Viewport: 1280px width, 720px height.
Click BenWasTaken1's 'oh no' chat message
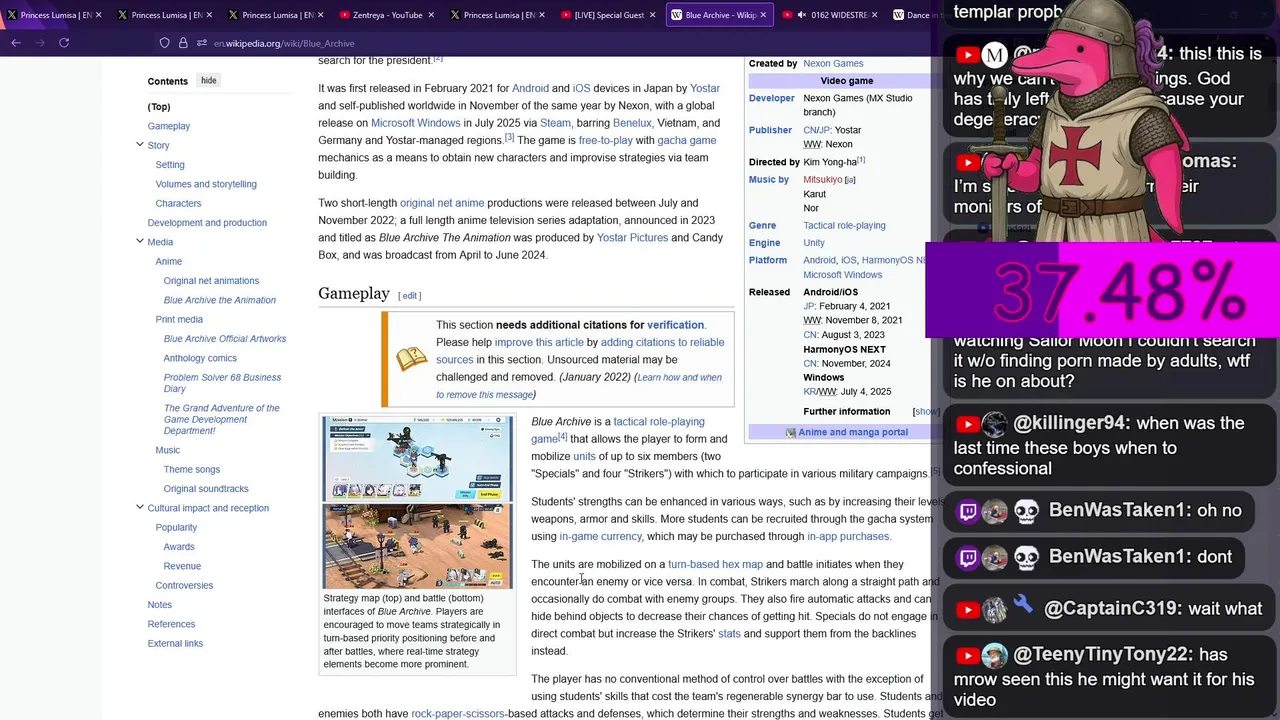pyautogui.click(x=1099, y=511)
